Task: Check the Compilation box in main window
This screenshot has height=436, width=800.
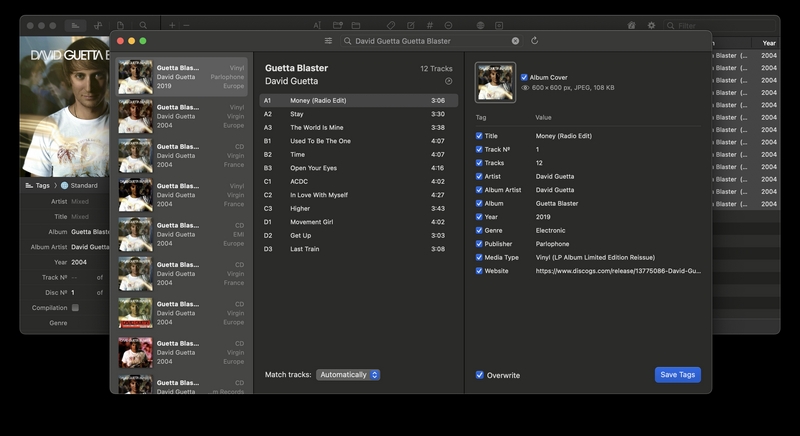Action: tap(76, 307)
